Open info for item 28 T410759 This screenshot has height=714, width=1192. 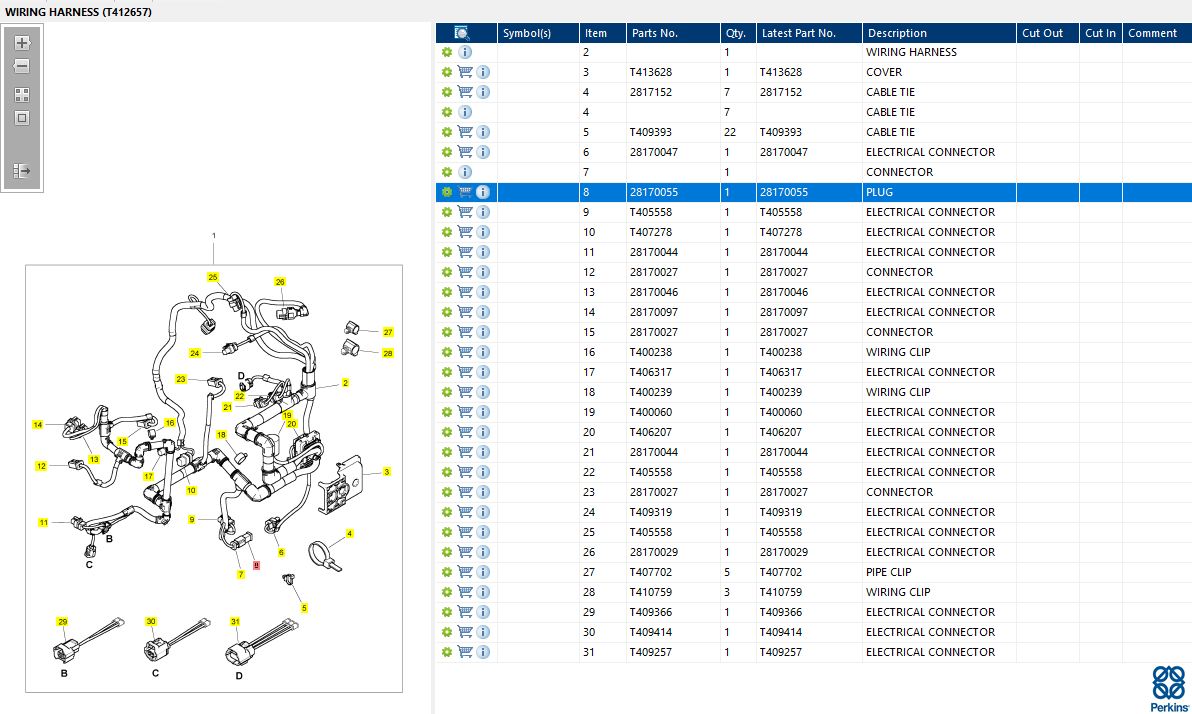(483, 592)
